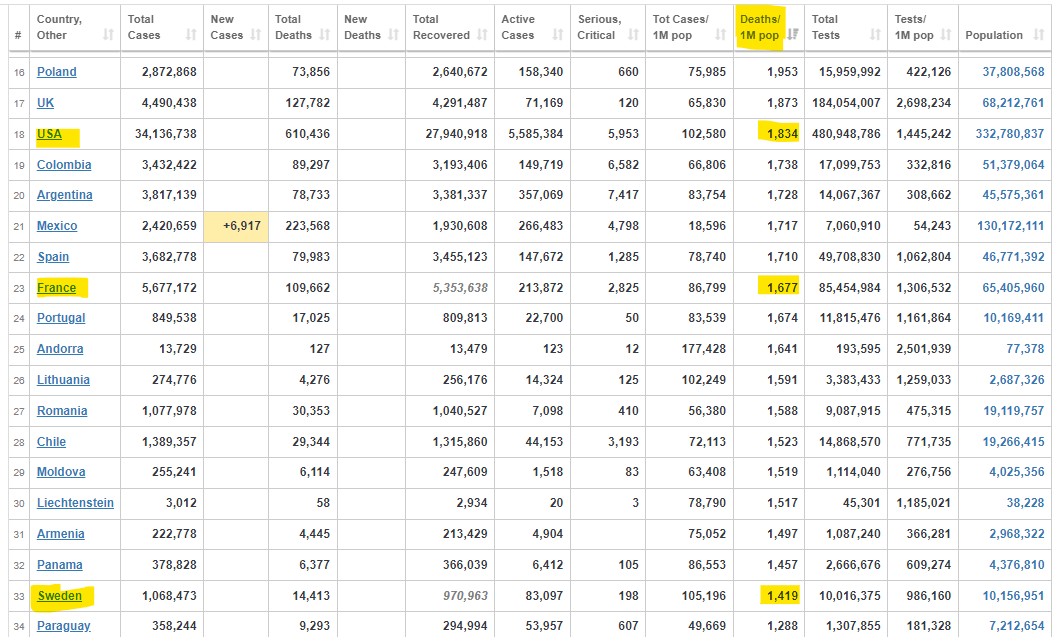The width and height of the screenshot is (1052, 637).
Task: Select Lithuania active cases value 14,324
Action: pyautogui.click(x=544, y=379)
